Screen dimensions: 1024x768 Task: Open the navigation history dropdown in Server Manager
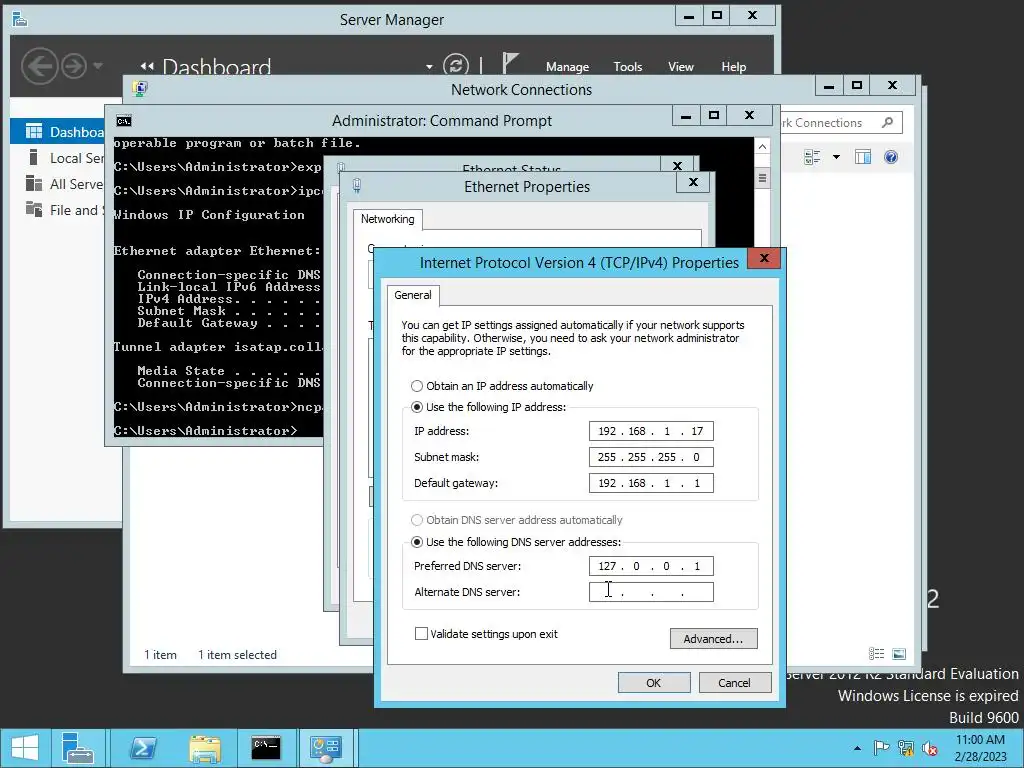pyautogui.click(x=98, y=65)
